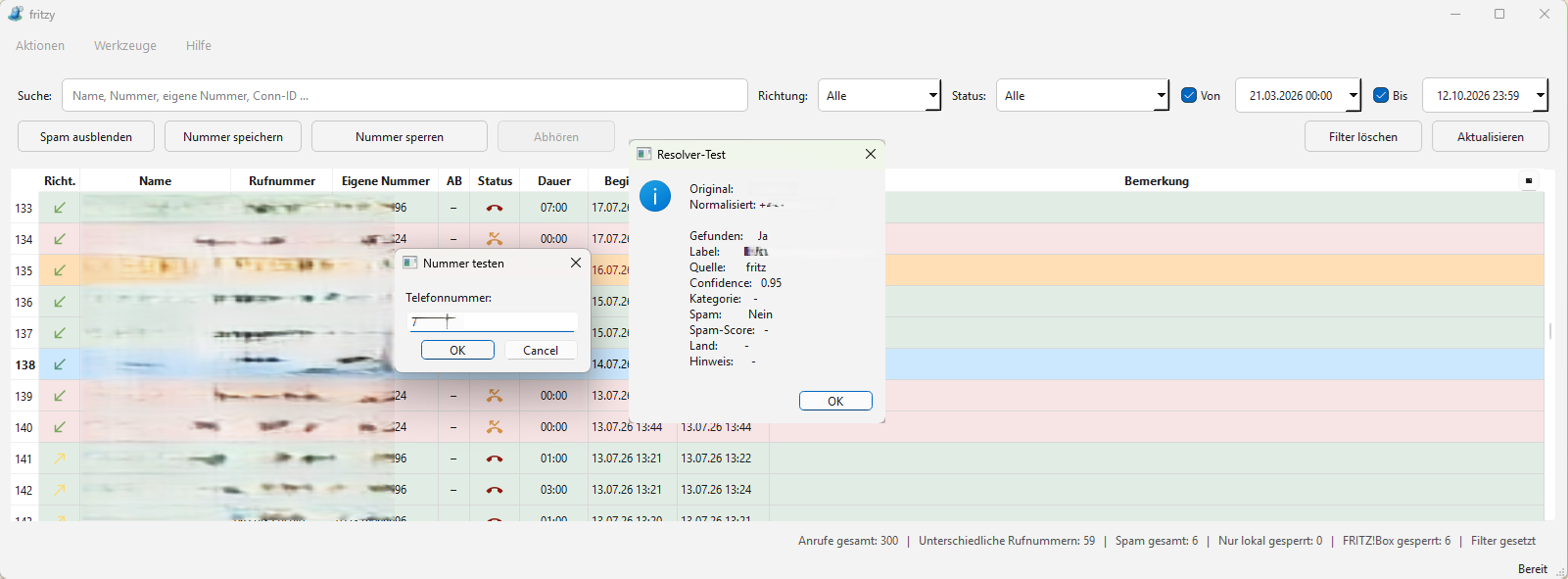The width and height of the screenshot is (1568, 579).
Task: Click the Filter löschen button
Action: tap(1363, 137)
